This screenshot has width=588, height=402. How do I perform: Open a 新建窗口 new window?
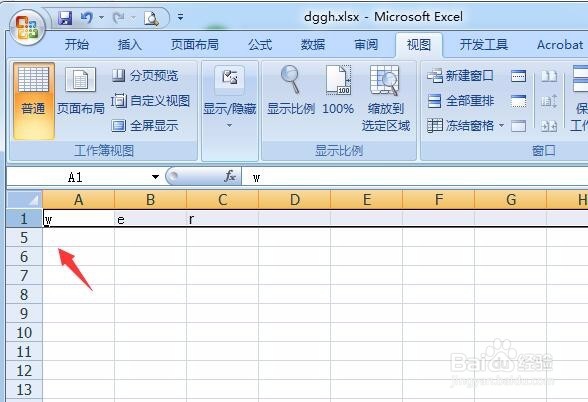[460, 76]
